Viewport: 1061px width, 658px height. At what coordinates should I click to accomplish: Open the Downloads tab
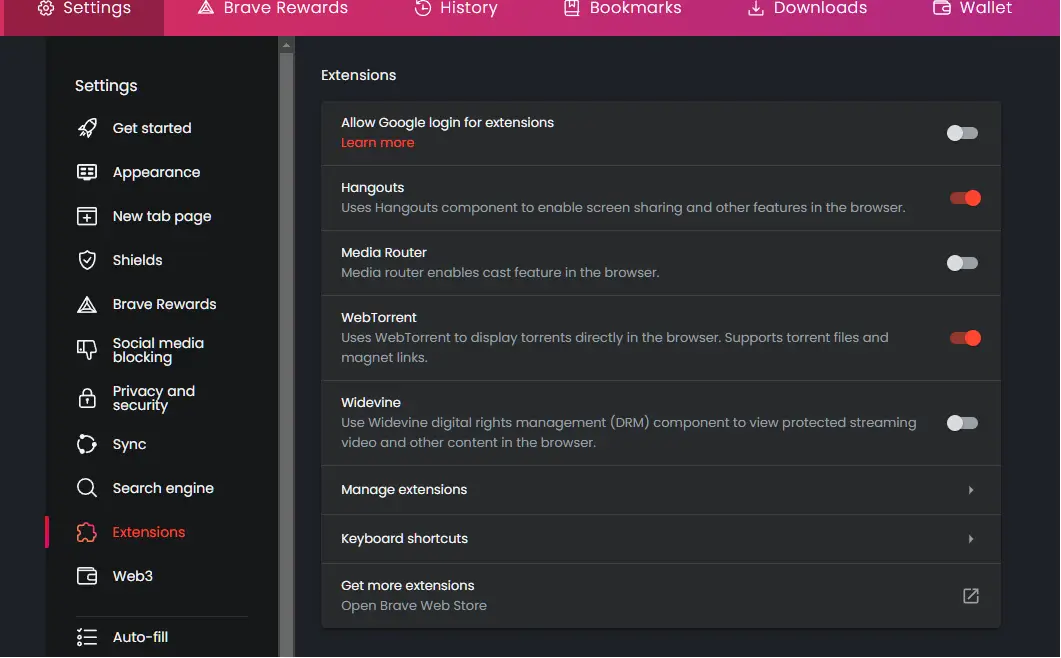[807, 9]
